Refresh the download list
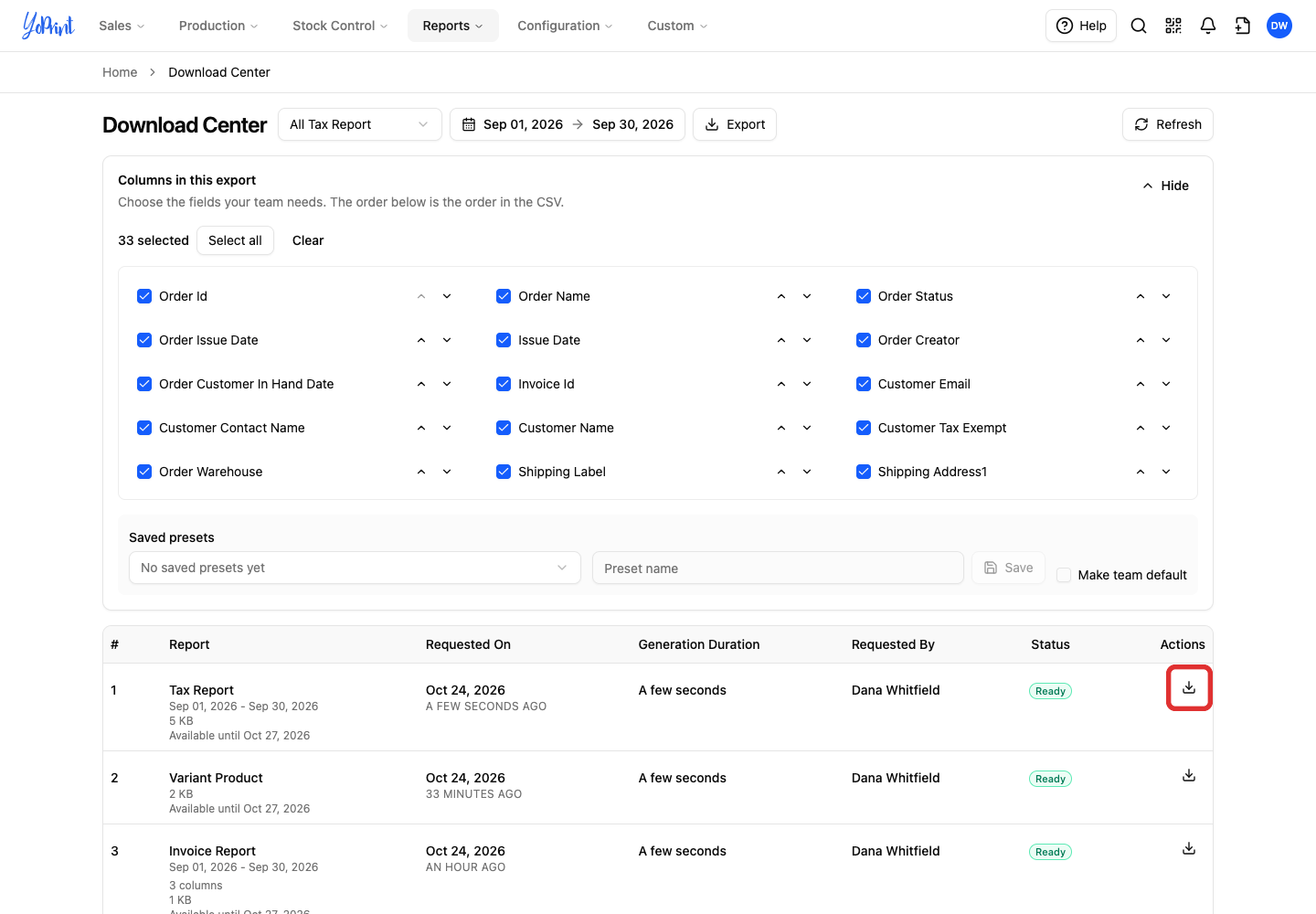 click(x=1168, y=124)
